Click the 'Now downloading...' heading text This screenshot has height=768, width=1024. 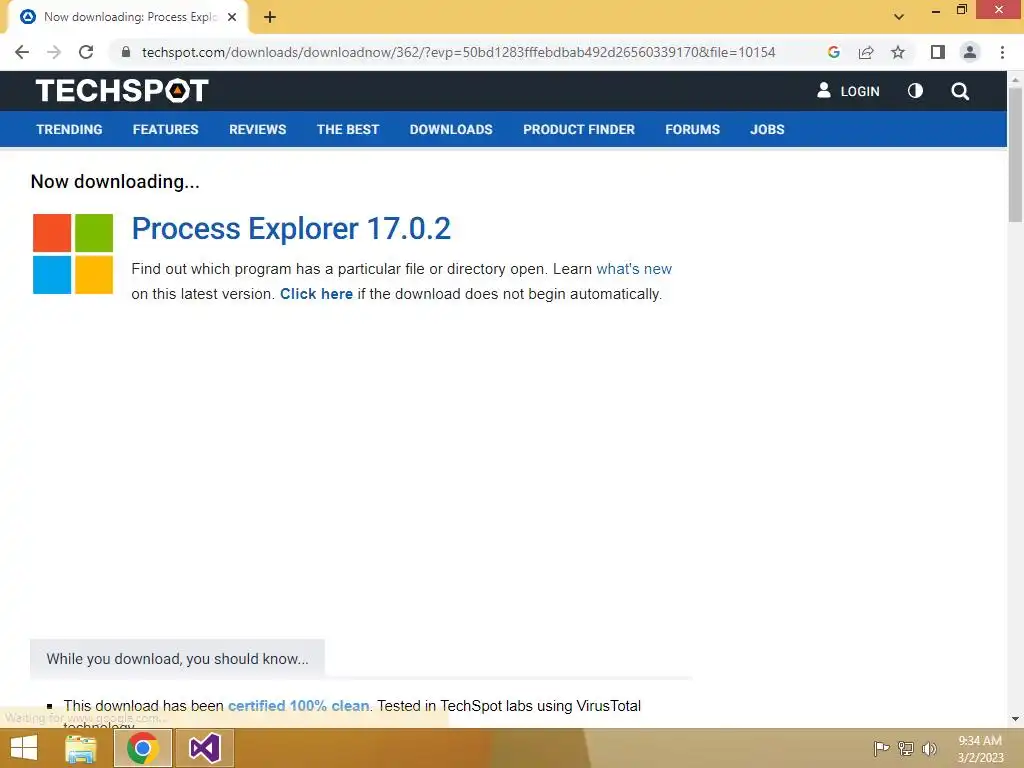(115, 182)
